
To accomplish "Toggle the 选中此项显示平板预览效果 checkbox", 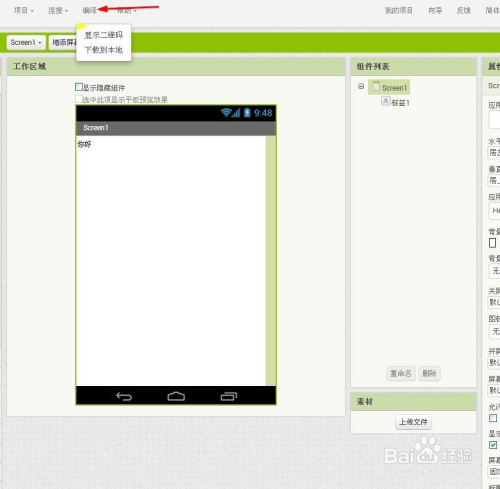I will pyautogui.click(x=79, y=99).
